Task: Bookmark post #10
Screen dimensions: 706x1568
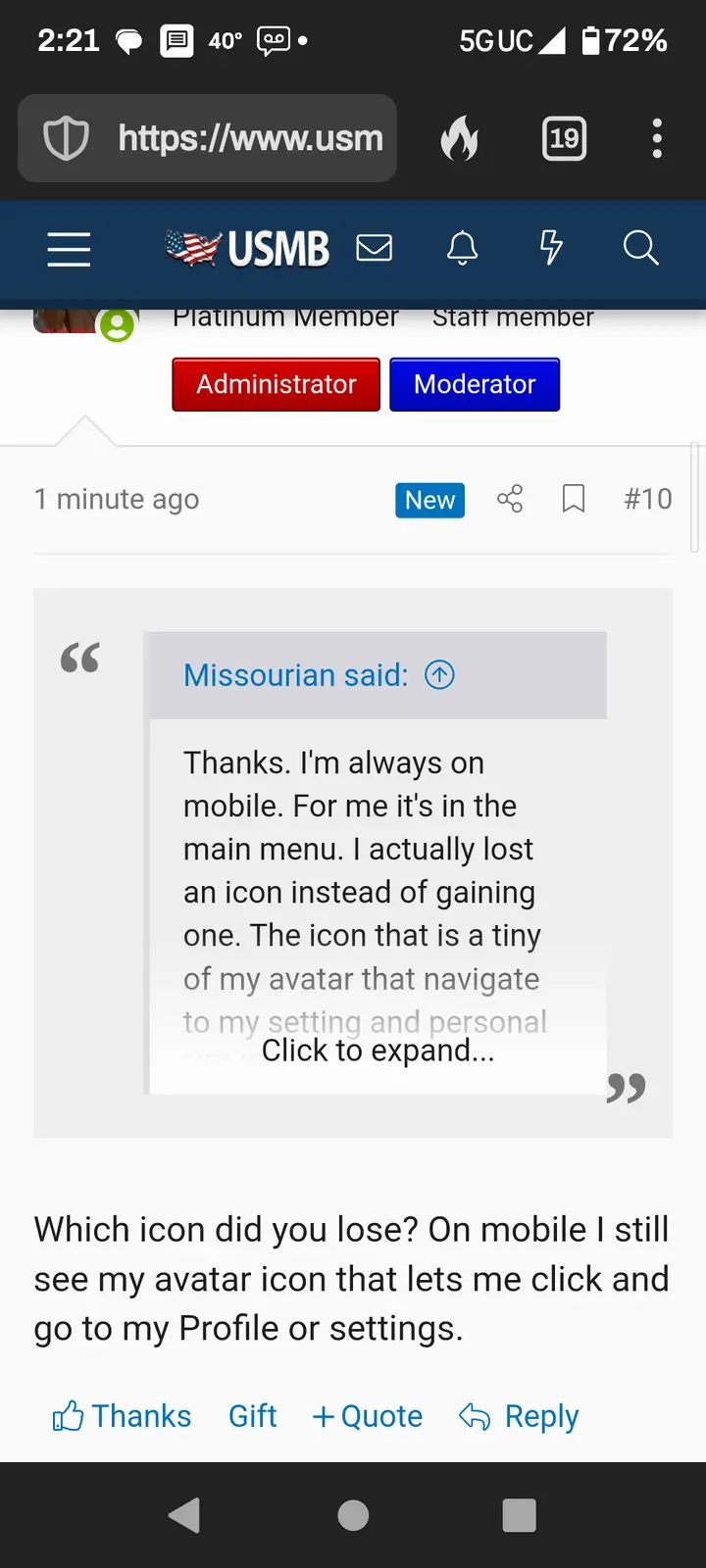Action: click(x=574, y=499)
